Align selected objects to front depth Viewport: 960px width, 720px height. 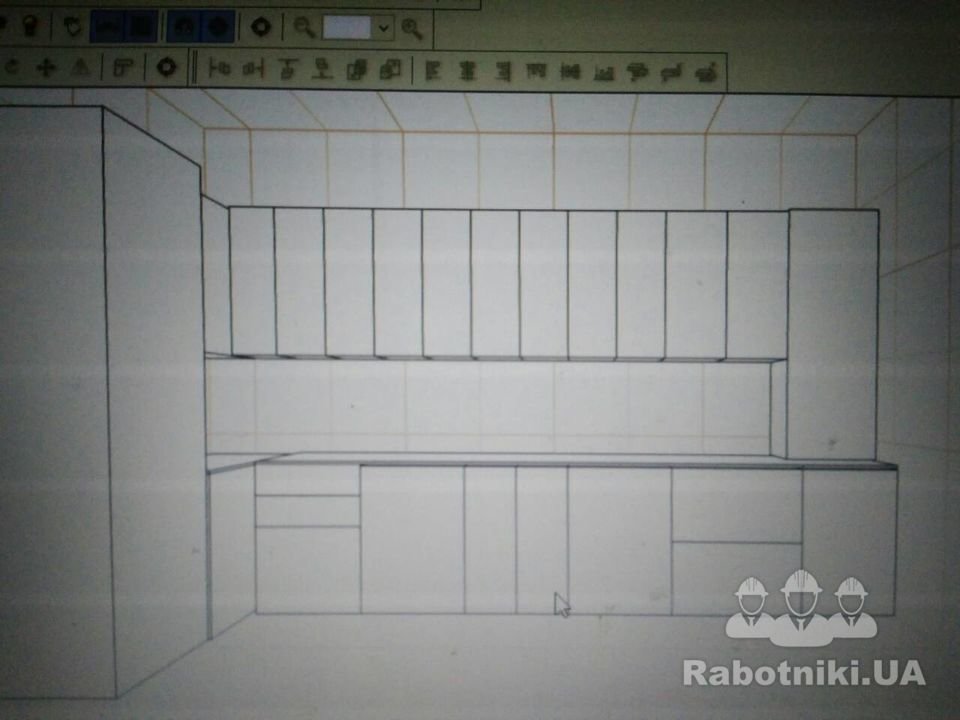638,73
